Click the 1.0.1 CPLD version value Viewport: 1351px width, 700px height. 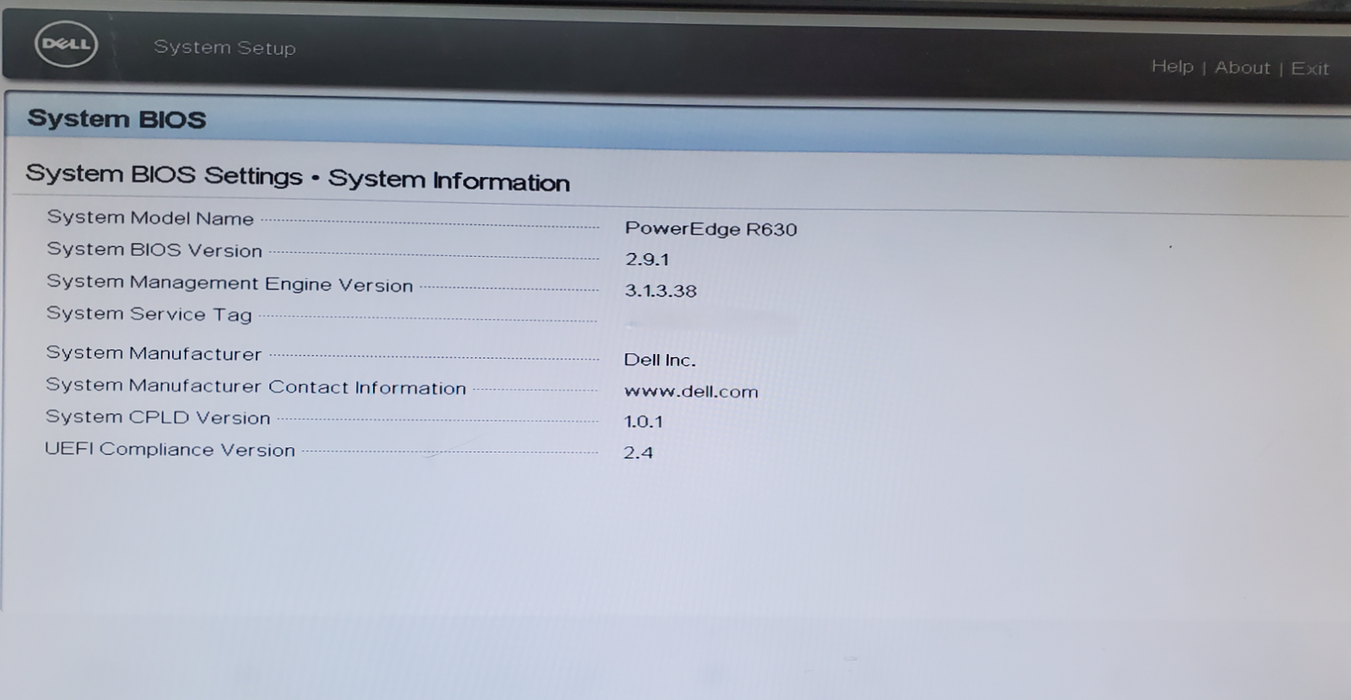(643, 422)
